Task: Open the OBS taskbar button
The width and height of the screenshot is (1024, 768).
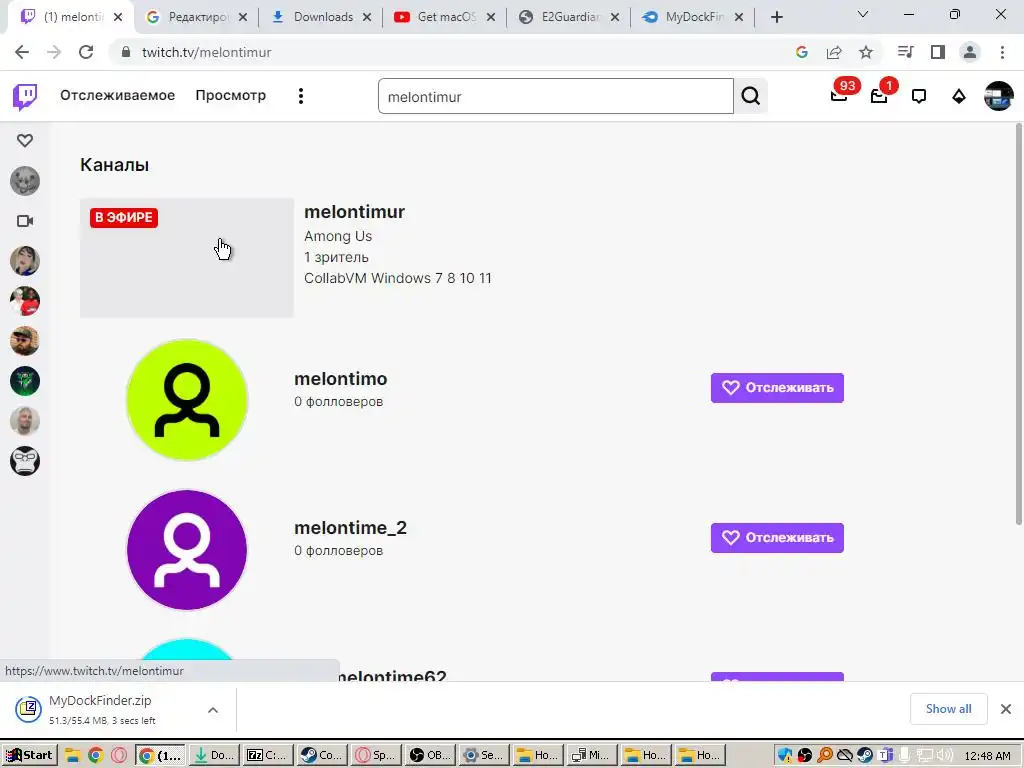Action: (430, 755)
